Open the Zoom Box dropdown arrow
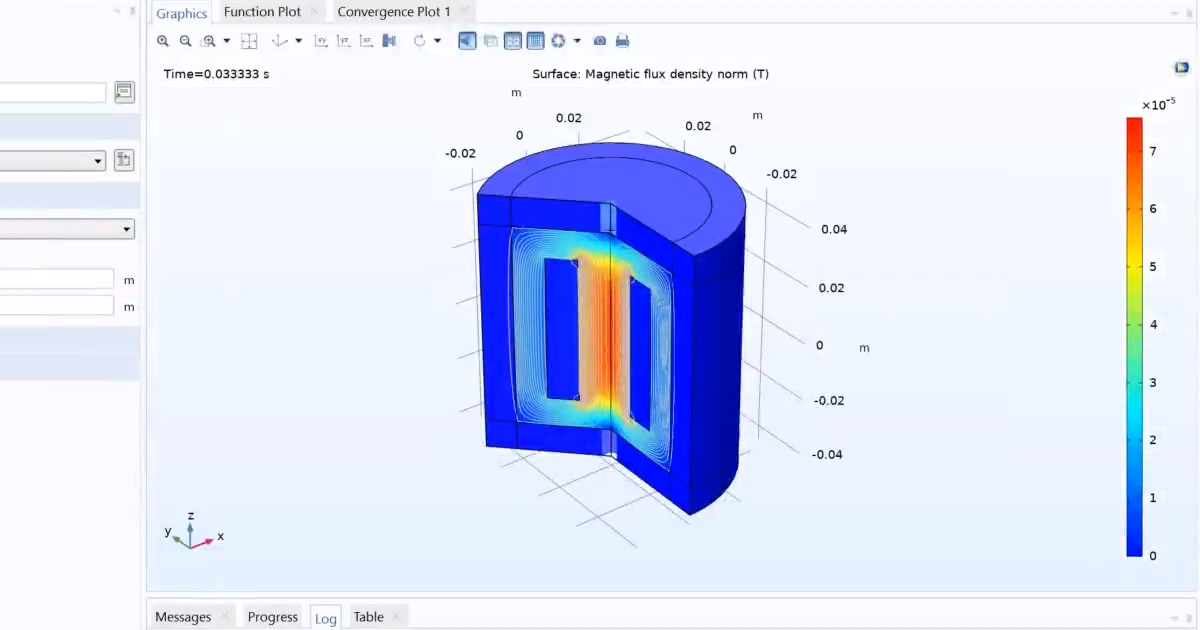The image size is (1200, 630). point(227,40)
